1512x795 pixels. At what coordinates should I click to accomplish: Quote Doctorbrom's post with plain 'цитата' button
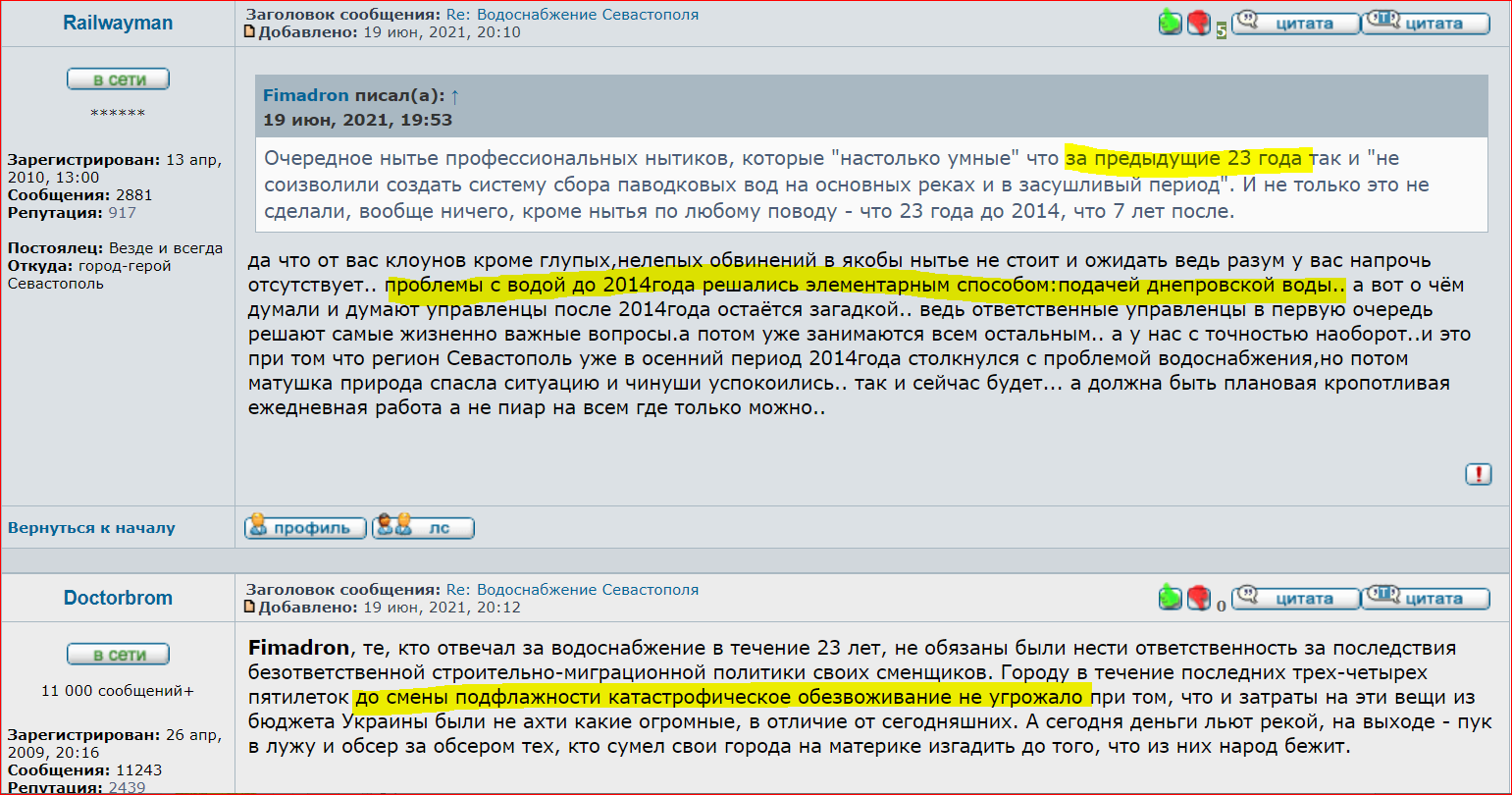[1295, 598]
